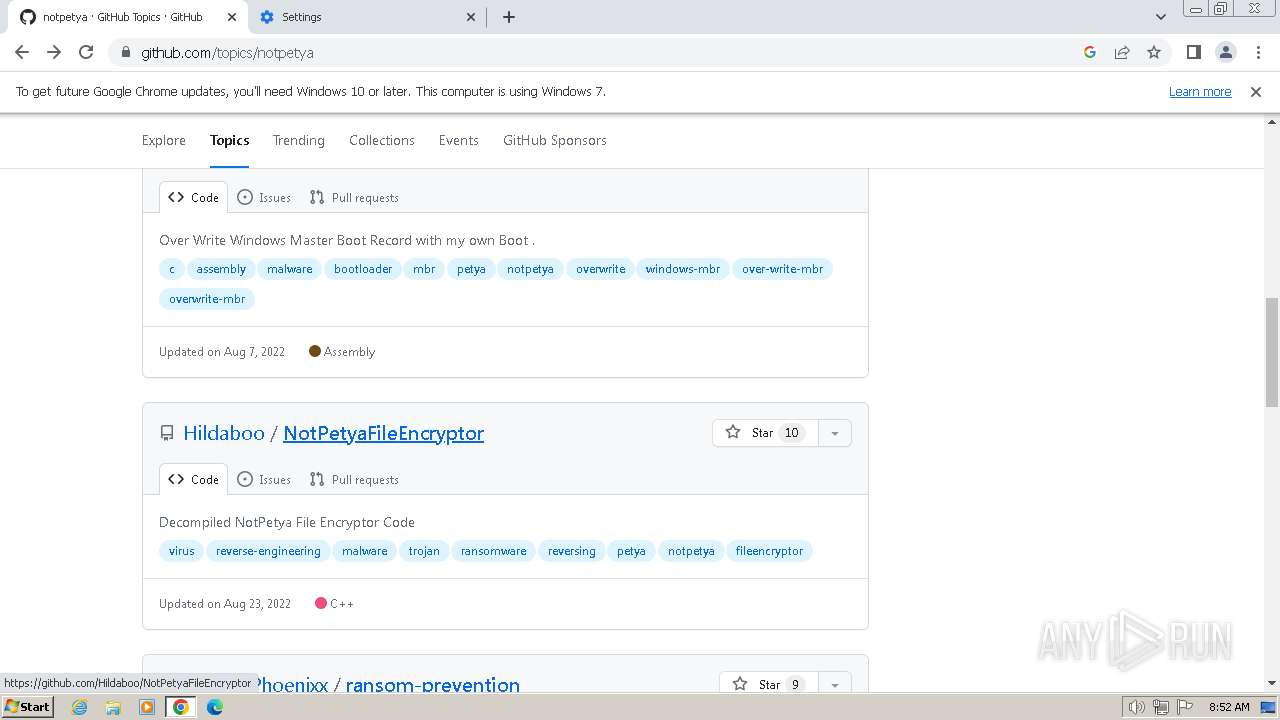Click the page vertical scrollbar thumb
Viewport: 1280px width, 720px height.
[1272, 352]
